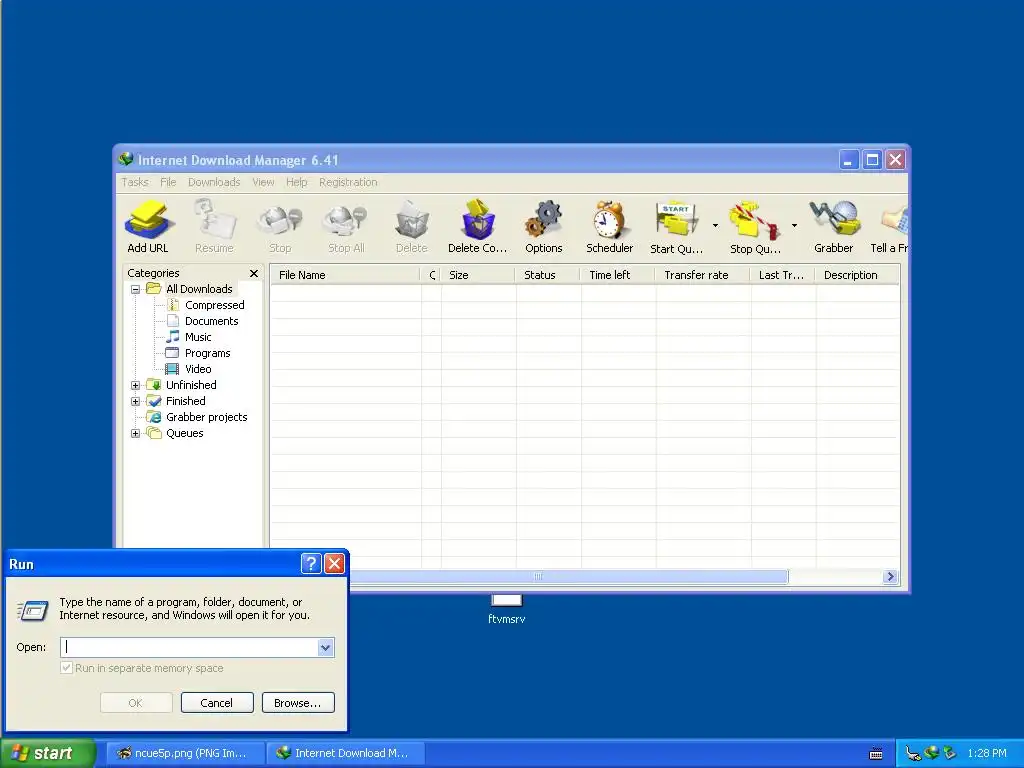
Task: Open the Registration menu
Action: click(x=348, y=182)
